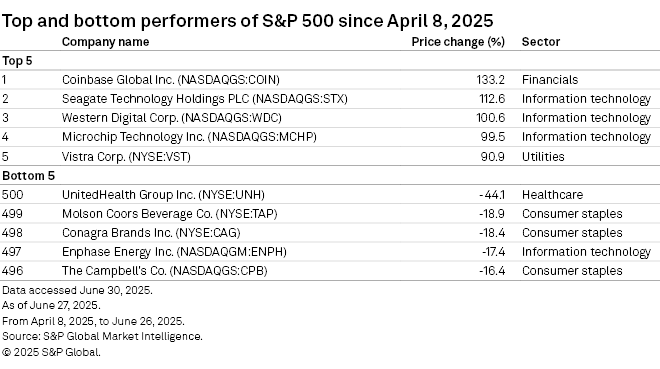Viewport: 660px width, 369px height.
Task: Click the Utilities sector cell
Action: click(543, 157)
